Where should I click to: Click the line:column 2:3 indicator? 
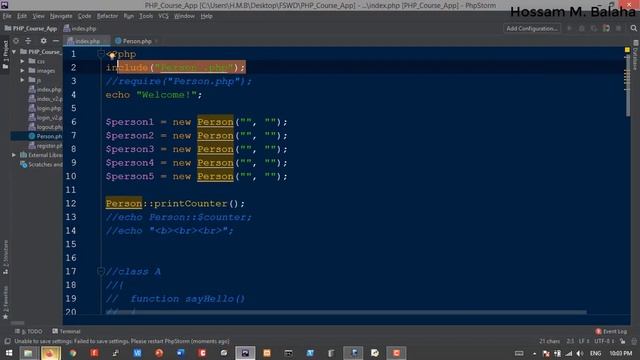point(570,341)
